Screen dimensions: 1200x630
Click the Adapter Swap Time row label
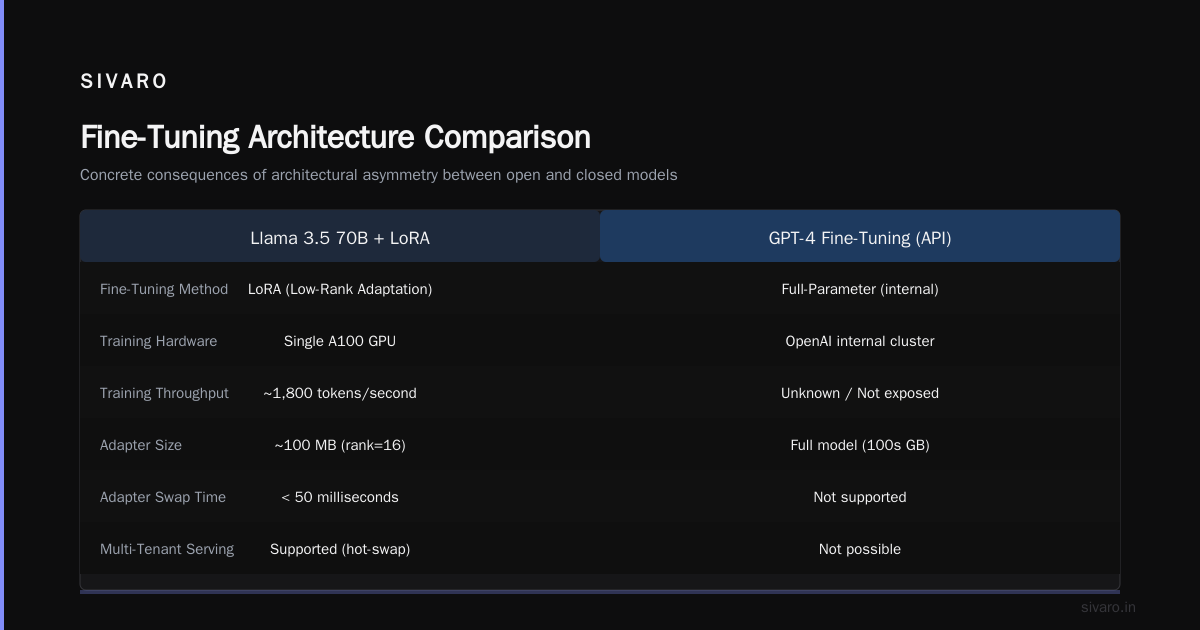pyautogui.click(x=163, y=497)
